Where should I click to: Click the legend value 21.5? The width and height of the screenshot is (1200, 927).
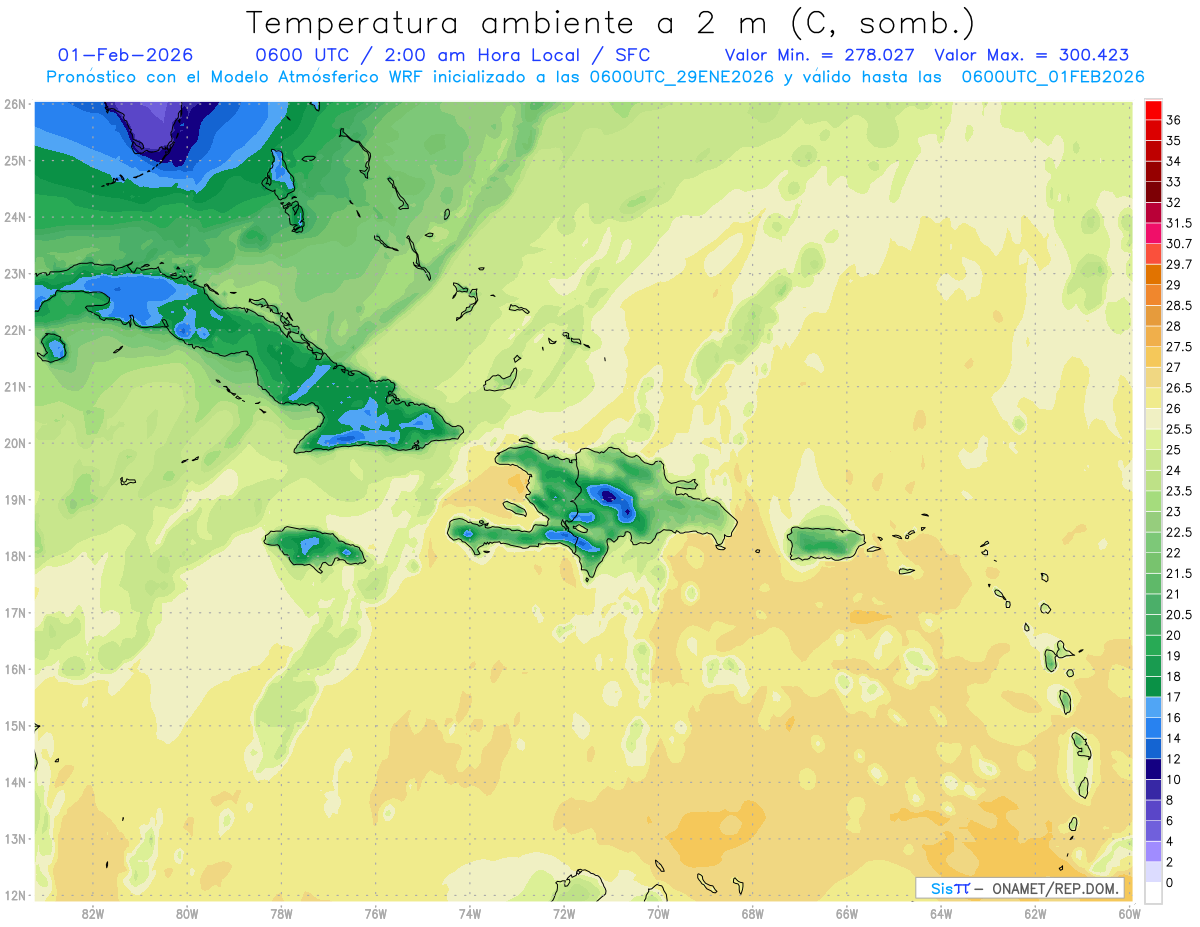(1178, 573)
